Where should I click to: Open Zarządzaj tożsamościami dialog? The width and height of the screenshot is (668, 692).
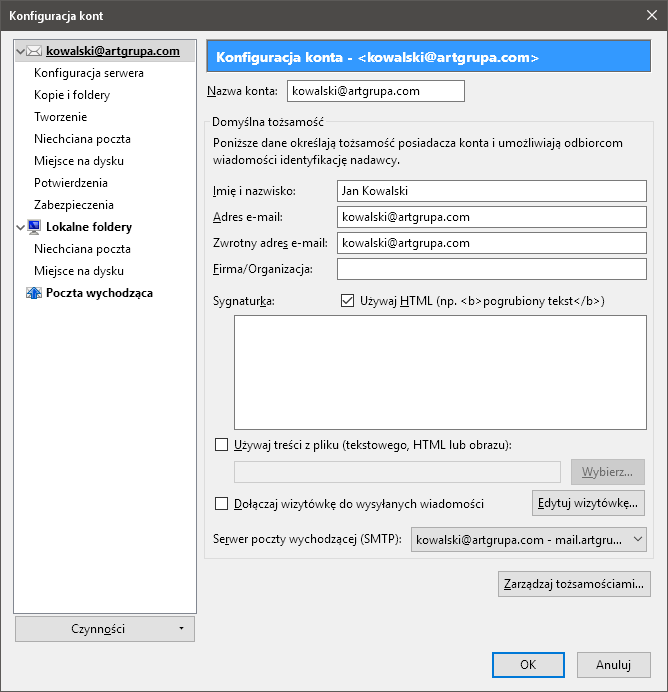[x=574, y=584]
